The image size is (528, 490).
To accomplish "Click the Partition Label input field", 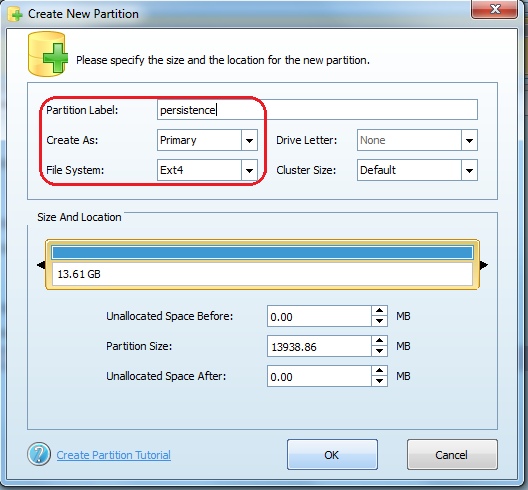I will 317,110.
